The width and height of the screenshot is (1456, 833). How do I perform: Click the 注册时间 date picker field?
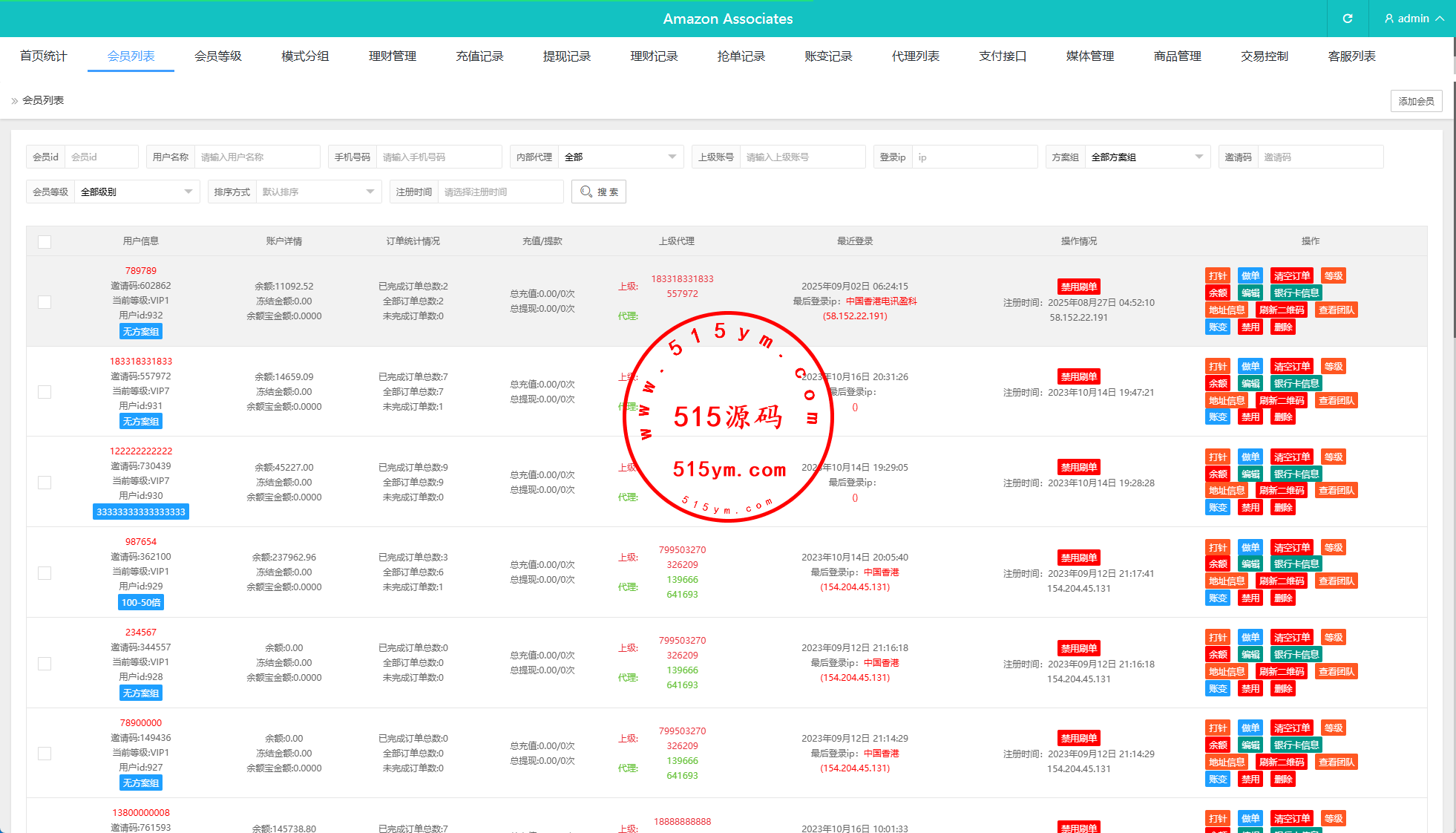499,192
